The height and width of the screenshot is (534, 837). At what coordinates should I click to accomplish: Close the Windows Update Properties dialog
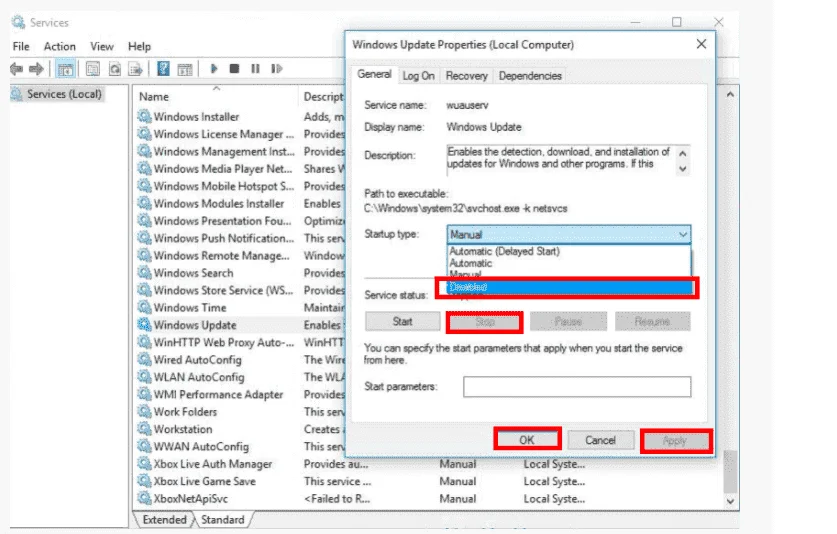[701, 44]
